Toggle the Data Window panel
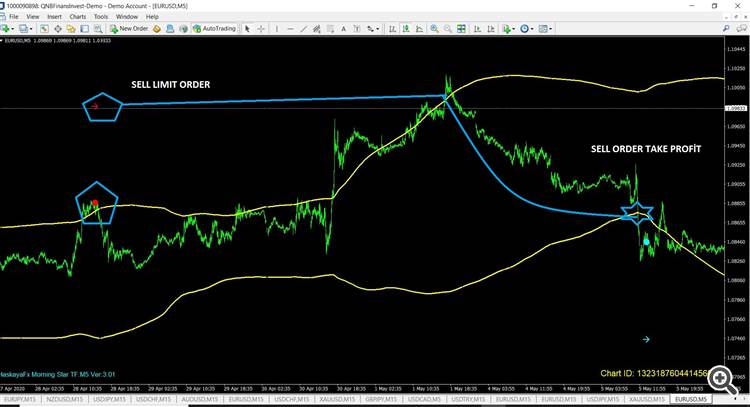Viewport: 750px width, 407px height. tap(58, 29)
